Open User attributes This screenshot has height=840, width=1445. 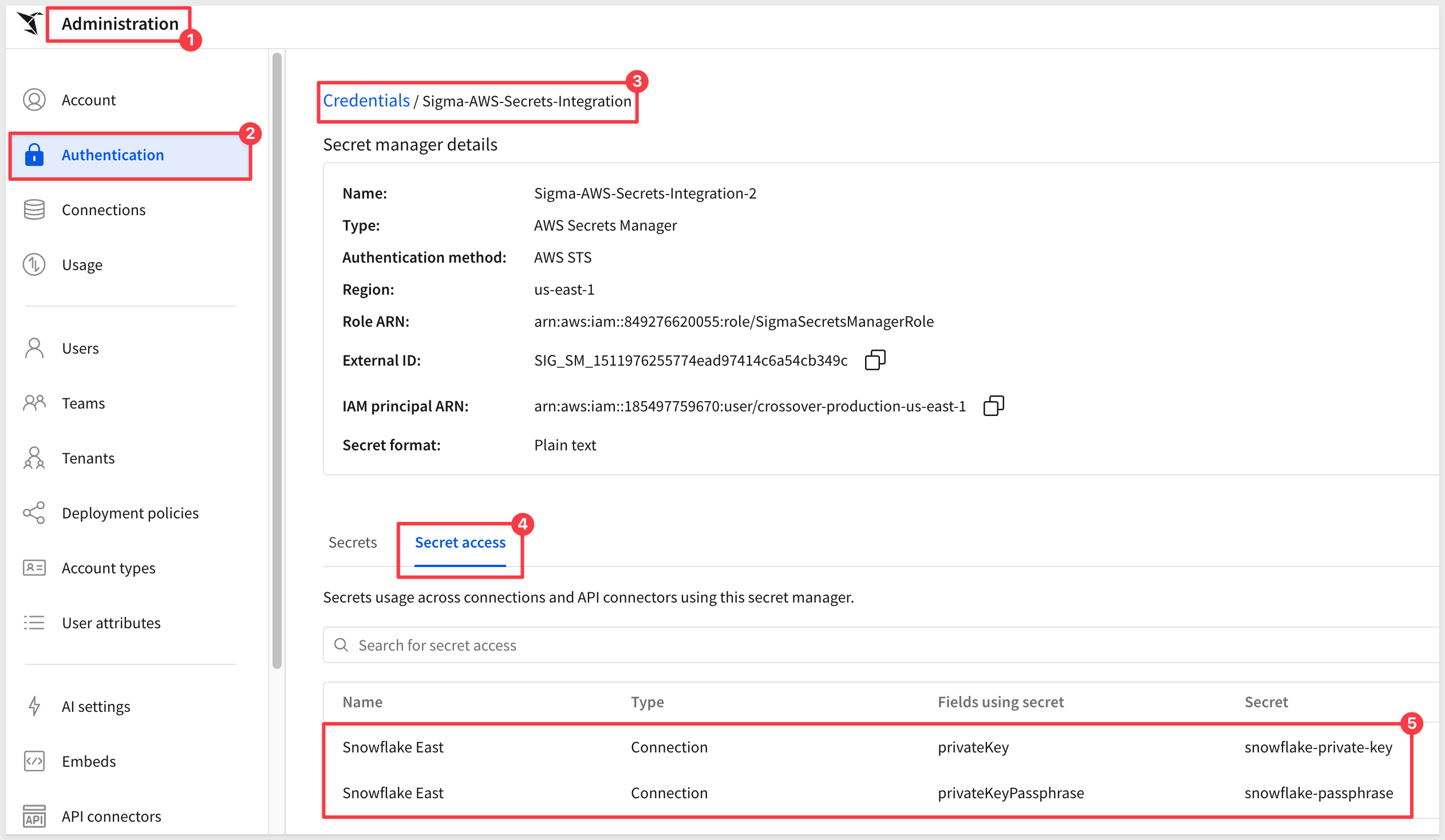(x=111, y=623)
